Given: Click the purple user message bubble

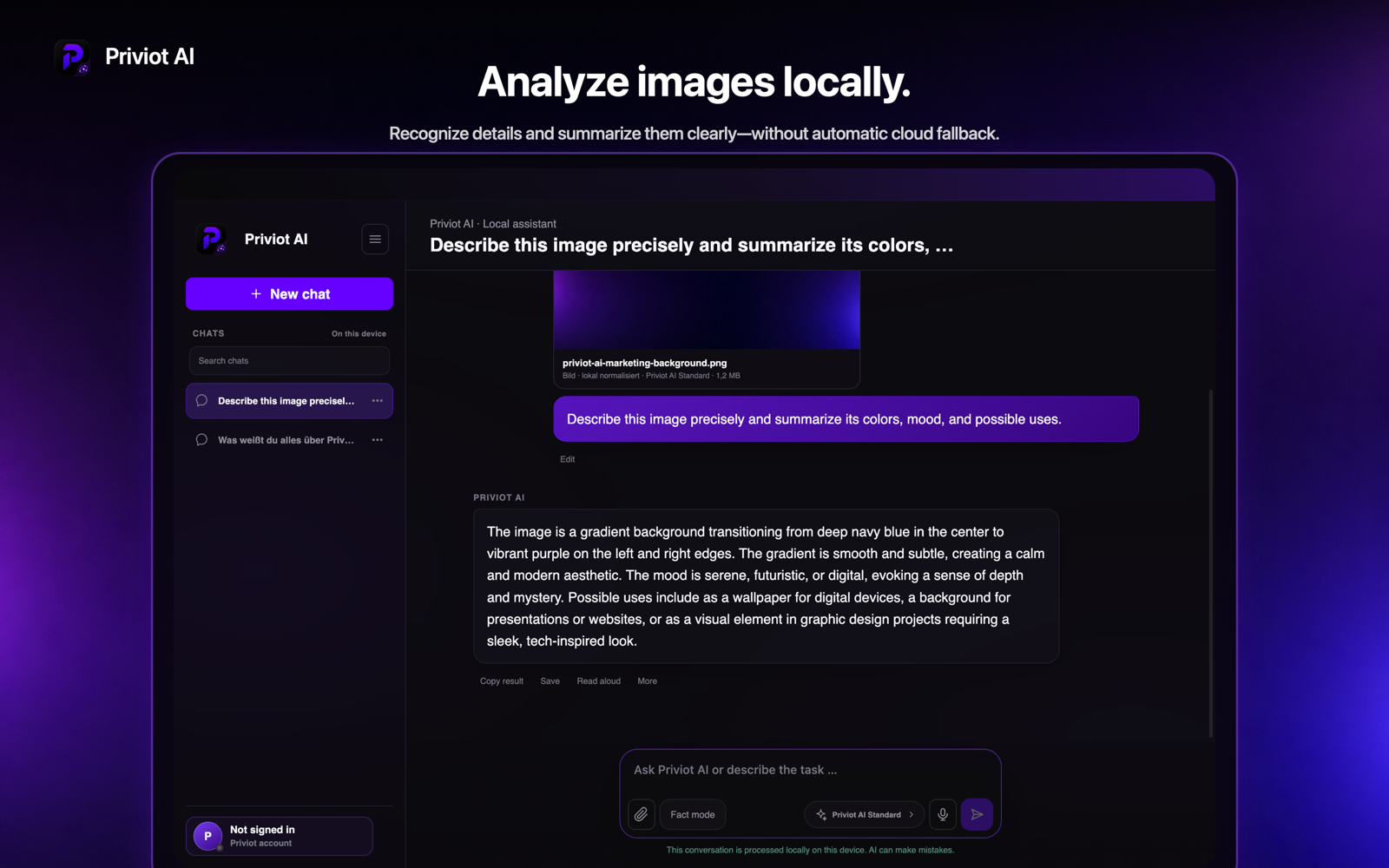Looking at the screenshot, I should coord(846,419).
